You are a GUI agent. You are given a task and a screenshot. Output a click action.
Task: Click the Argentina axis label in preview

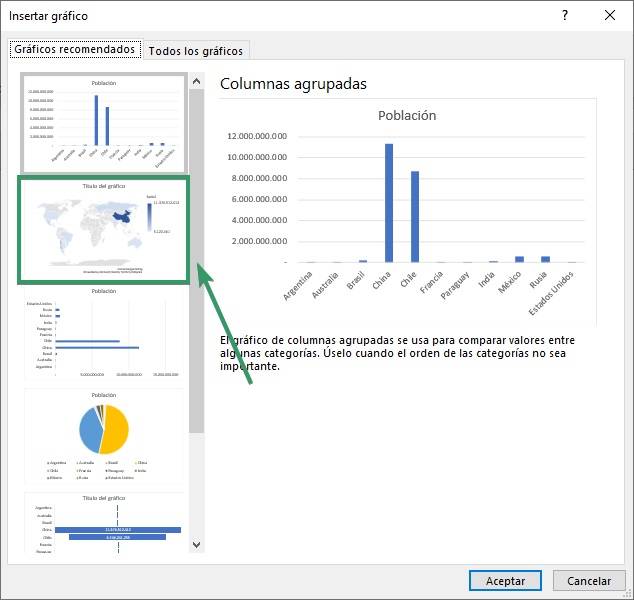pos(298,286)
